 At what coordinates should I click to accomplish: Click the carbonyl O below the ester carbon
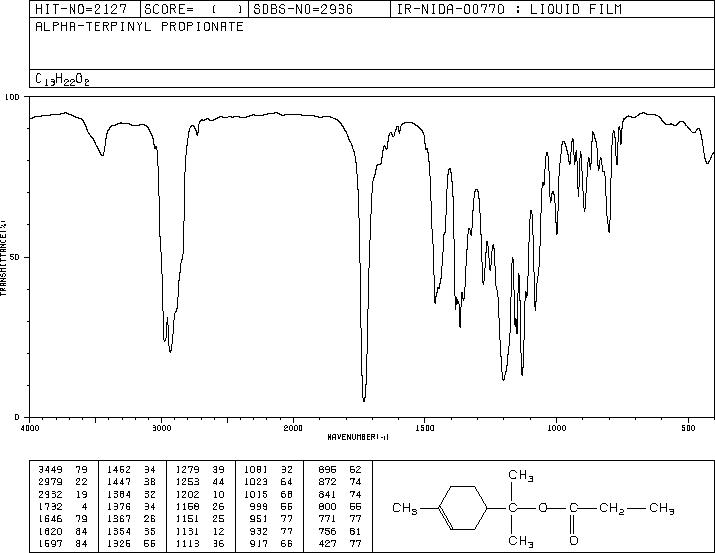tap(574, 540)
